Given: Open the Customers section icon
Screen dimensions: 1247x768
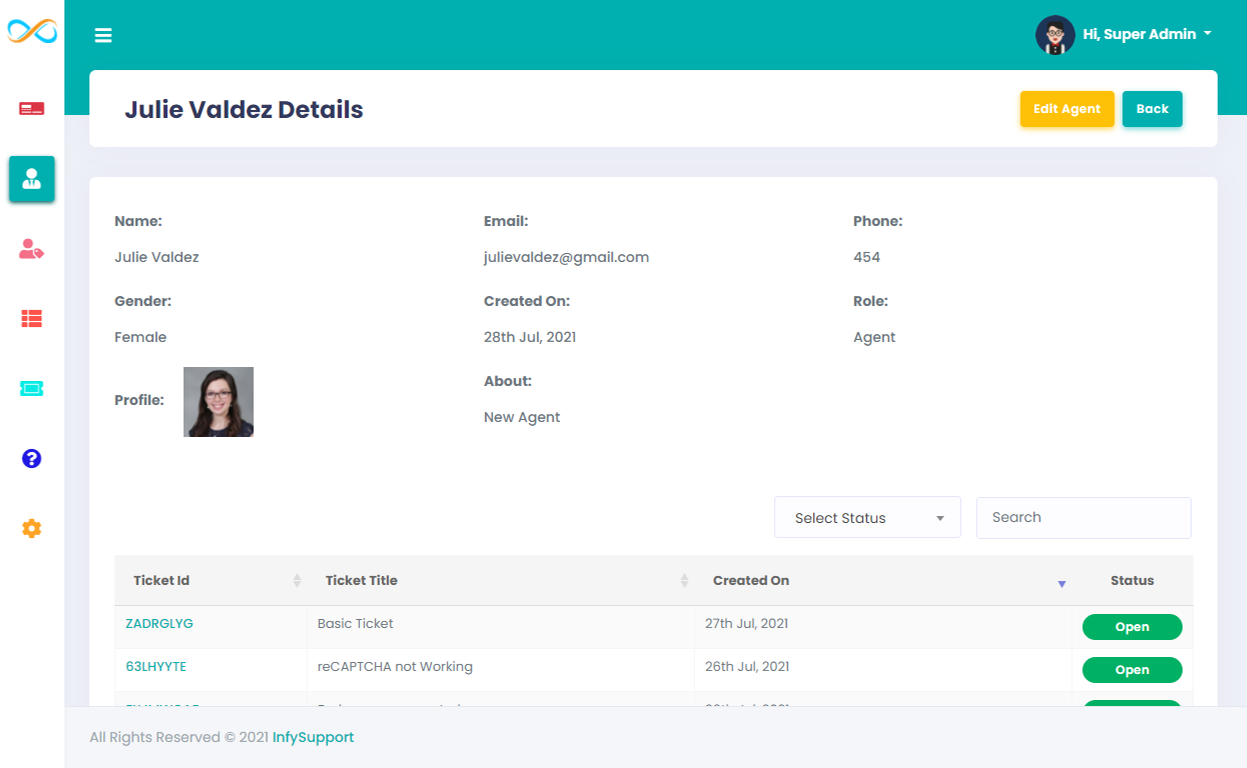Looking at the screenshot, I should coord(31,249).
